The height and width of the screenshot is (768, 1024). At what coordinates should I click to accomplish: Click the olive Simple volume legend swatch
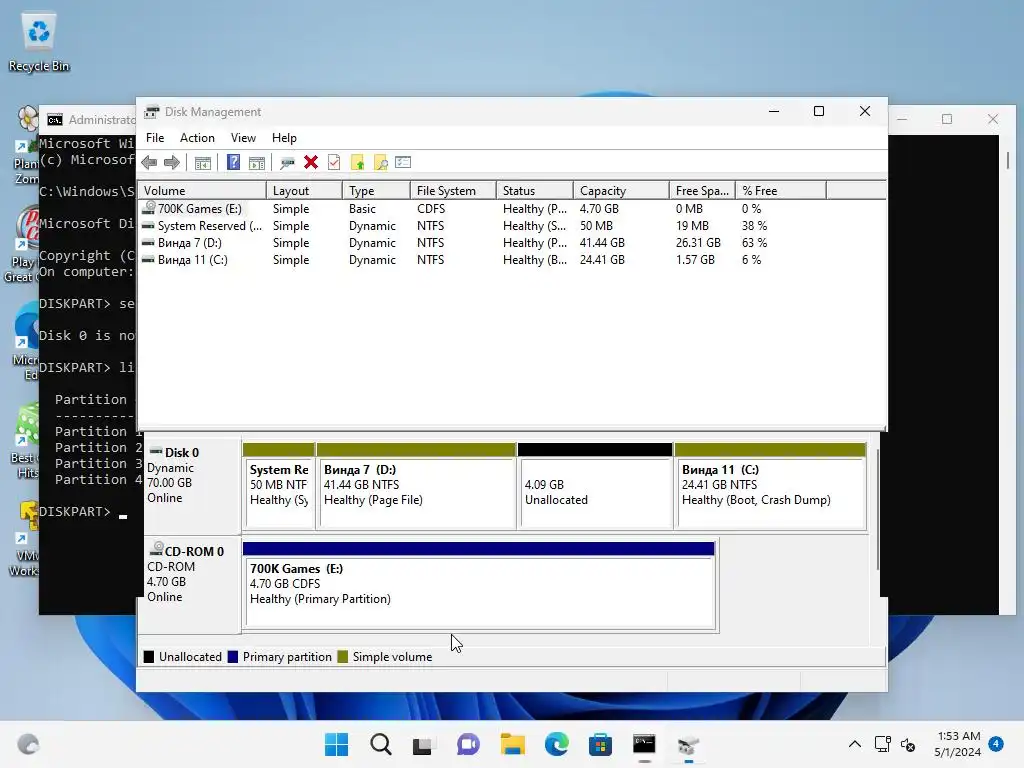point(343,657)
